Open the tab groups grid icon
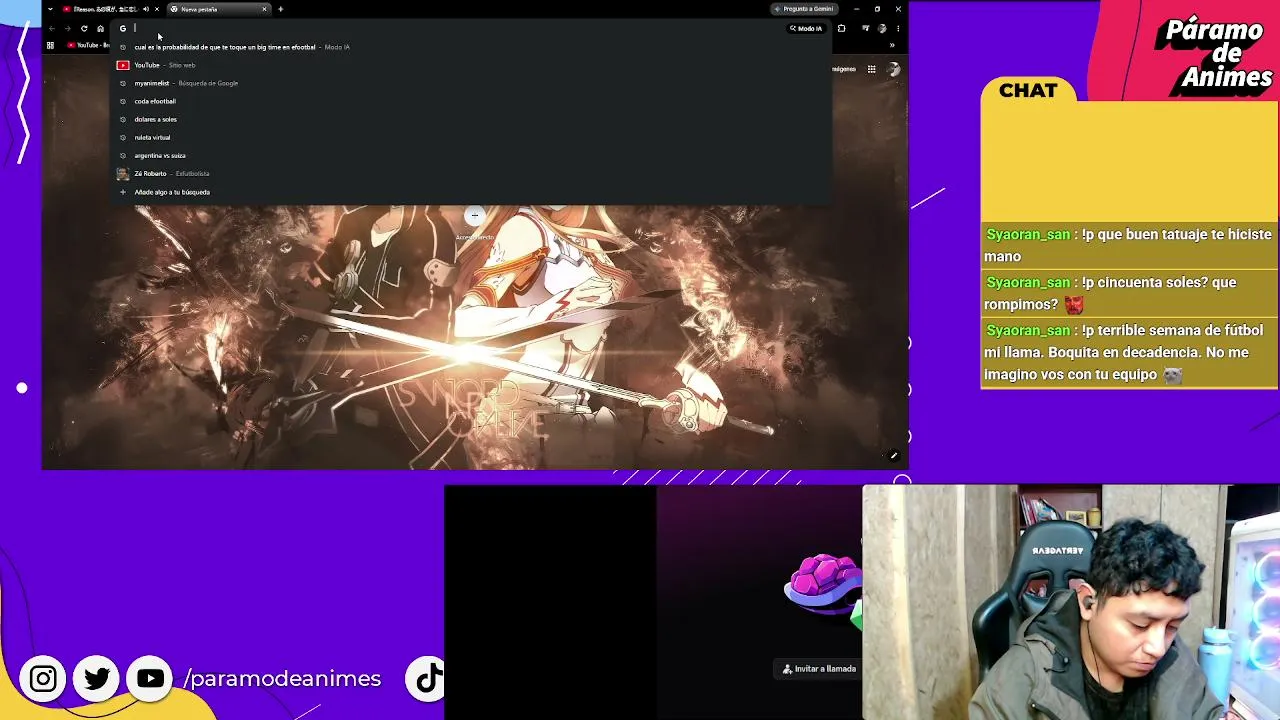The height and width of the screenshot is (720, 1280). (x=50, y=45)
